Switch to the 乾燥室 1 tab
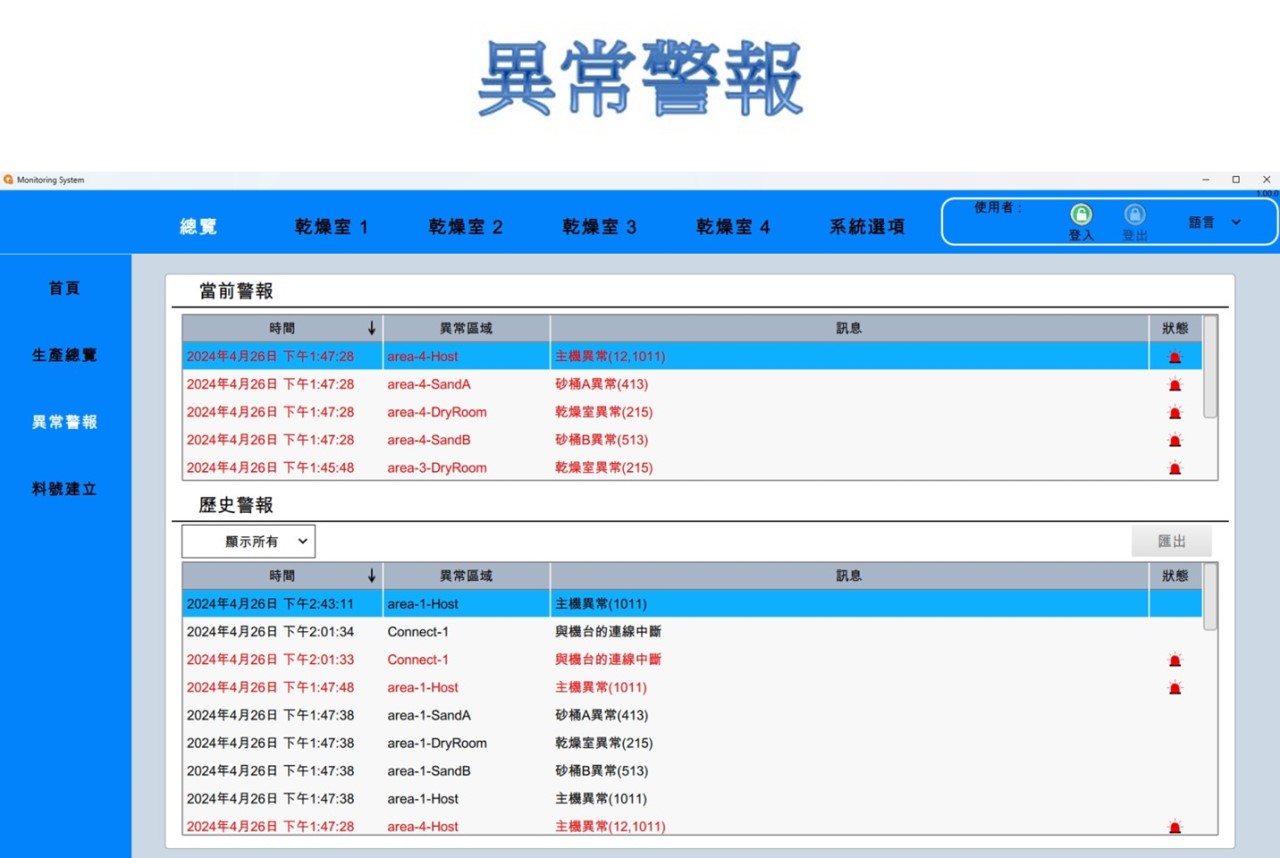Viewport: 1280px width, 858px height. (x=331, y=227)
